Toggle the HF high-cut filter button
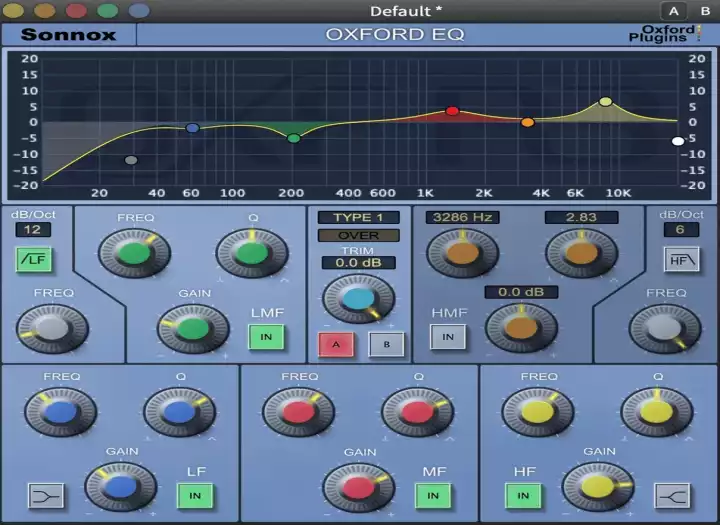Image resolution: width=720 pixels, height=525 pixels. pos(682,260)
